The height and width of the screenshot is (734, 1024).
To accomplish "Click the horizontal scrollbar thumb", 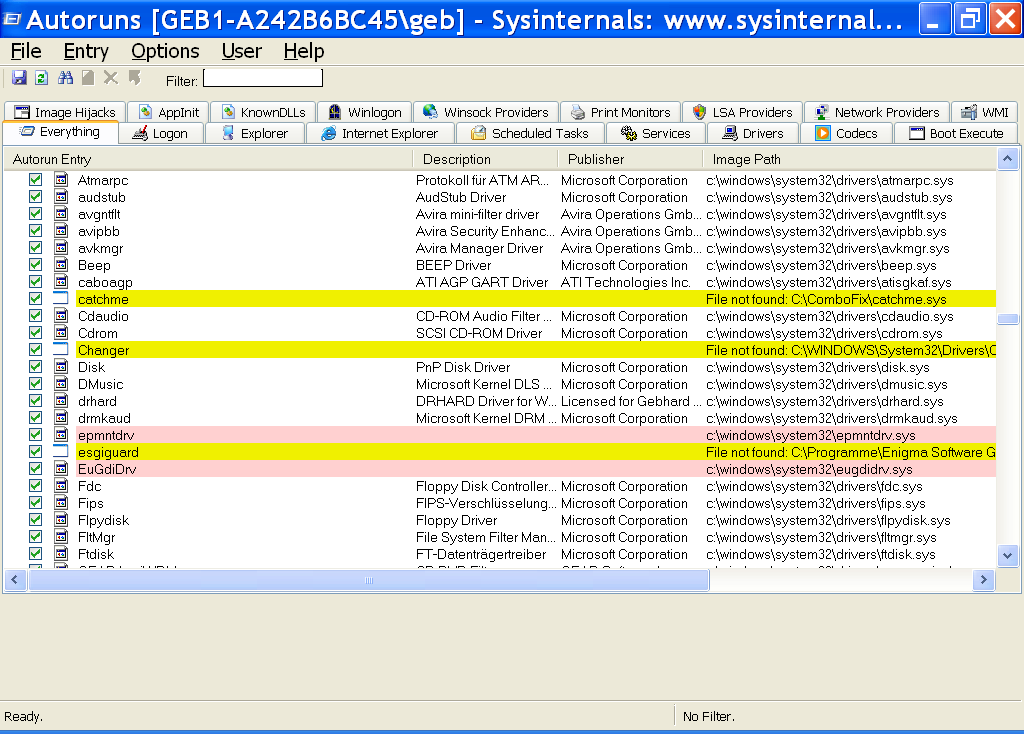I will (x=368, y=579).
